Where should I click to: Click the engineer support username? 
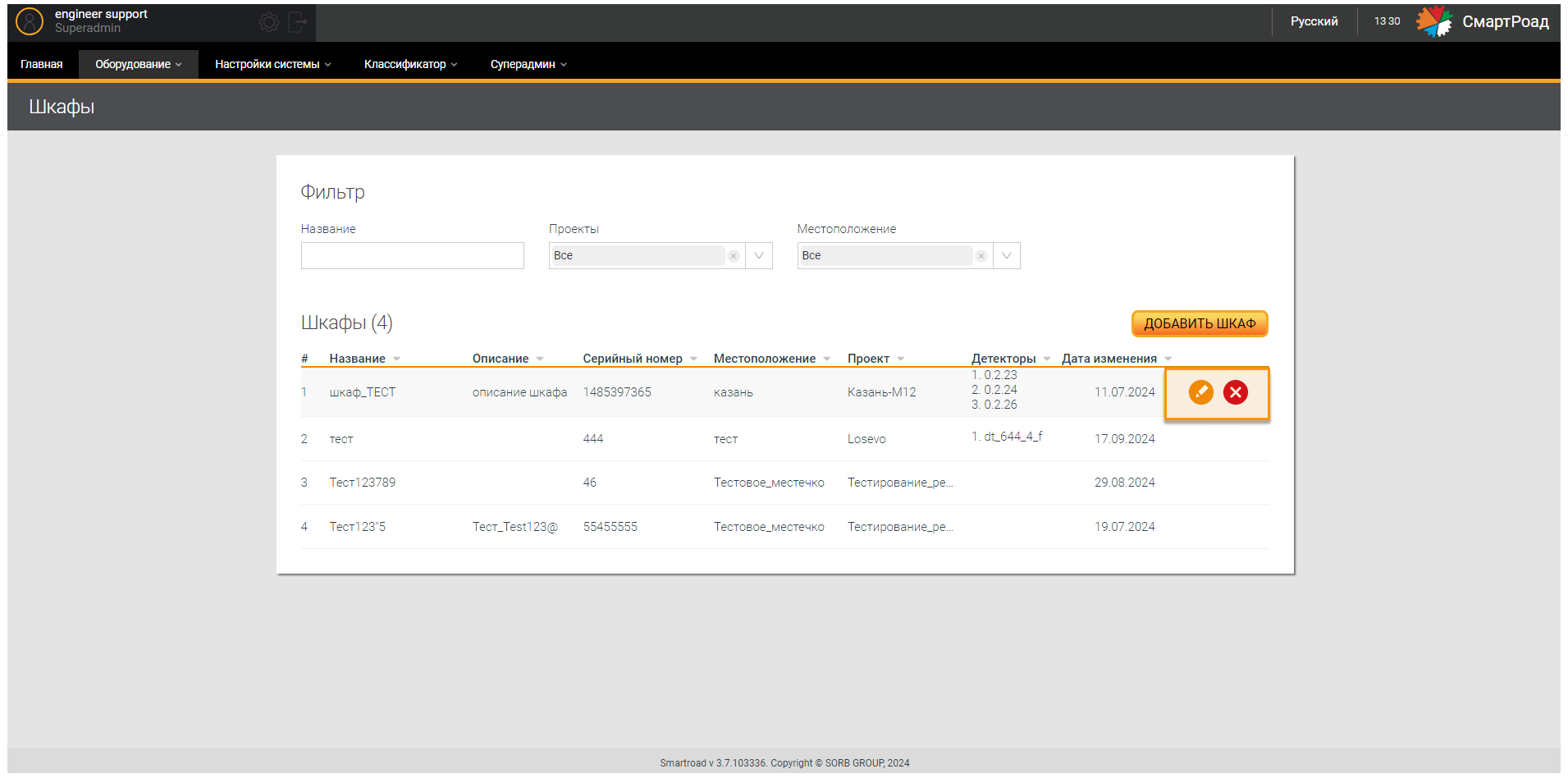(101, 14)
